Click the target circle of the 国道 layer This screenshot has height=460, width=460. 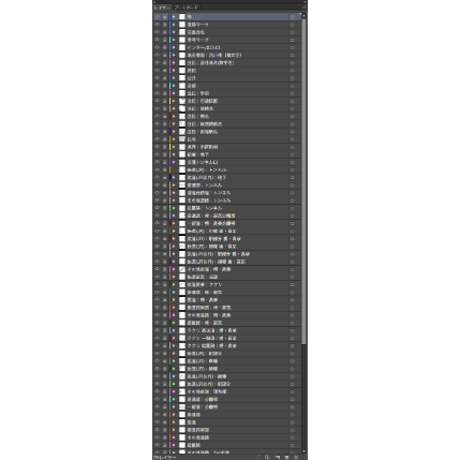tap(292, 422)
